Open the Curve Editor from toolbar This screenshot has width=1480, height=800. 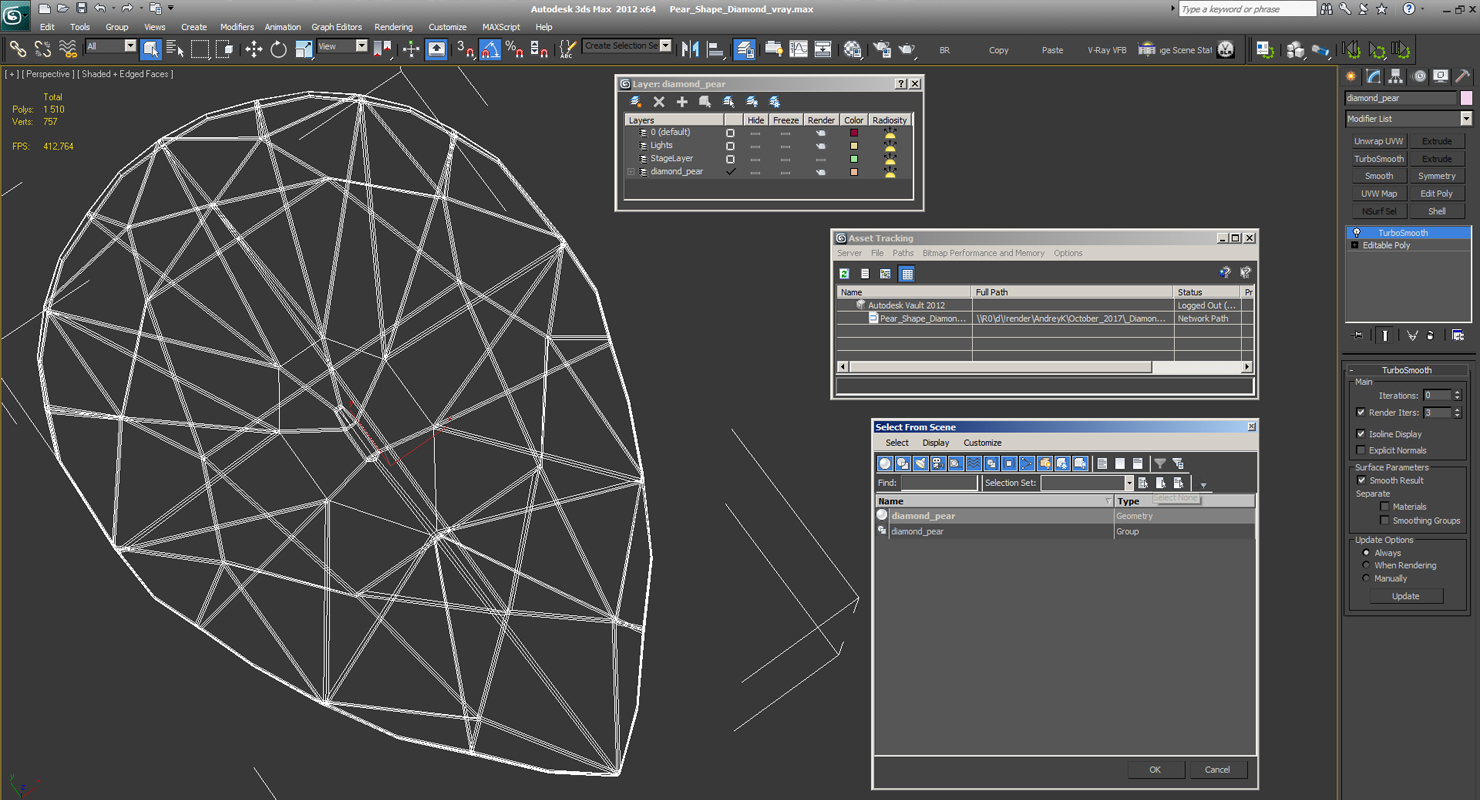pyautogui.click(x=798, y=49)
